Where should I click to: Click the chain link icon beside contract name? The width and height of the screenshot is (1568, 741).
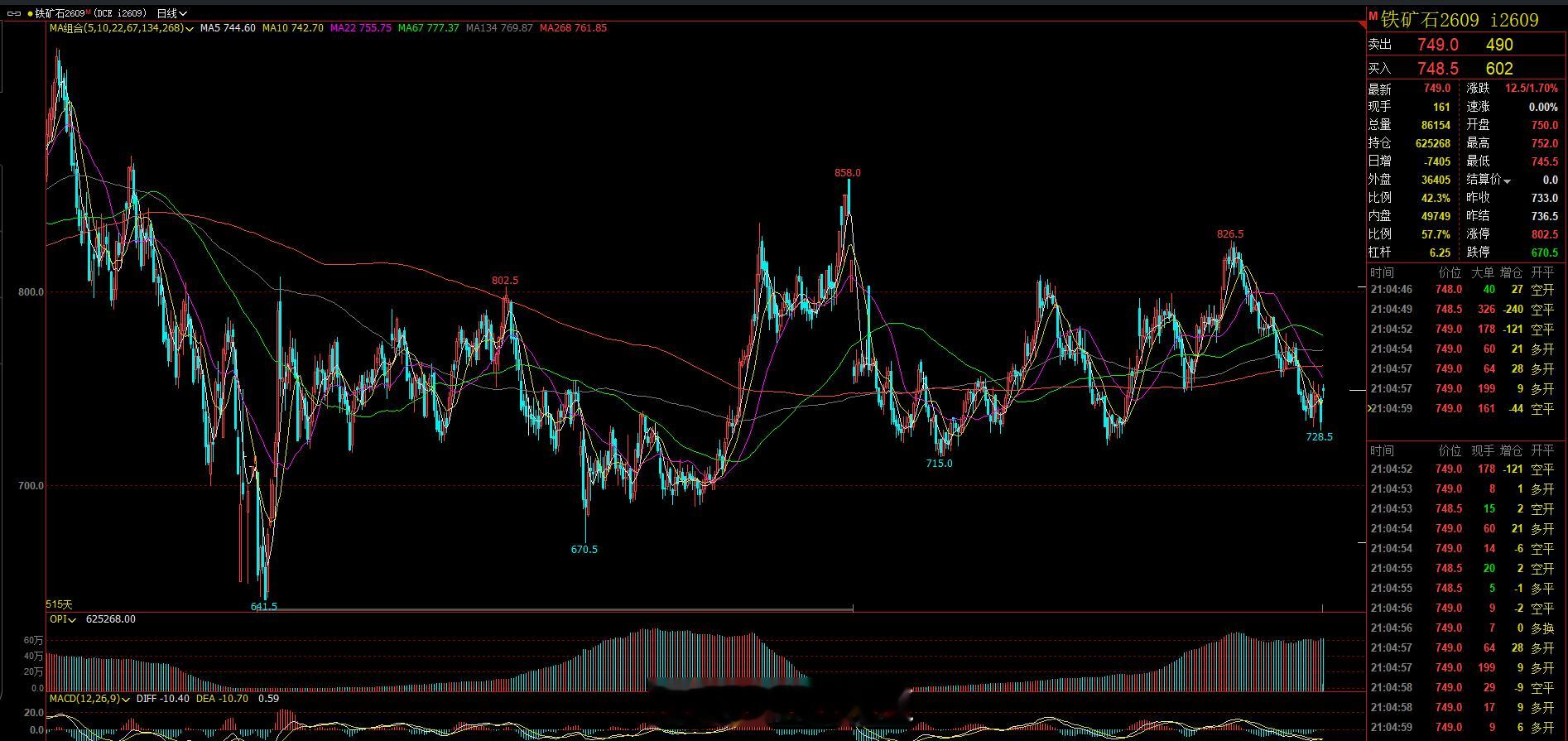coord(14,13)
